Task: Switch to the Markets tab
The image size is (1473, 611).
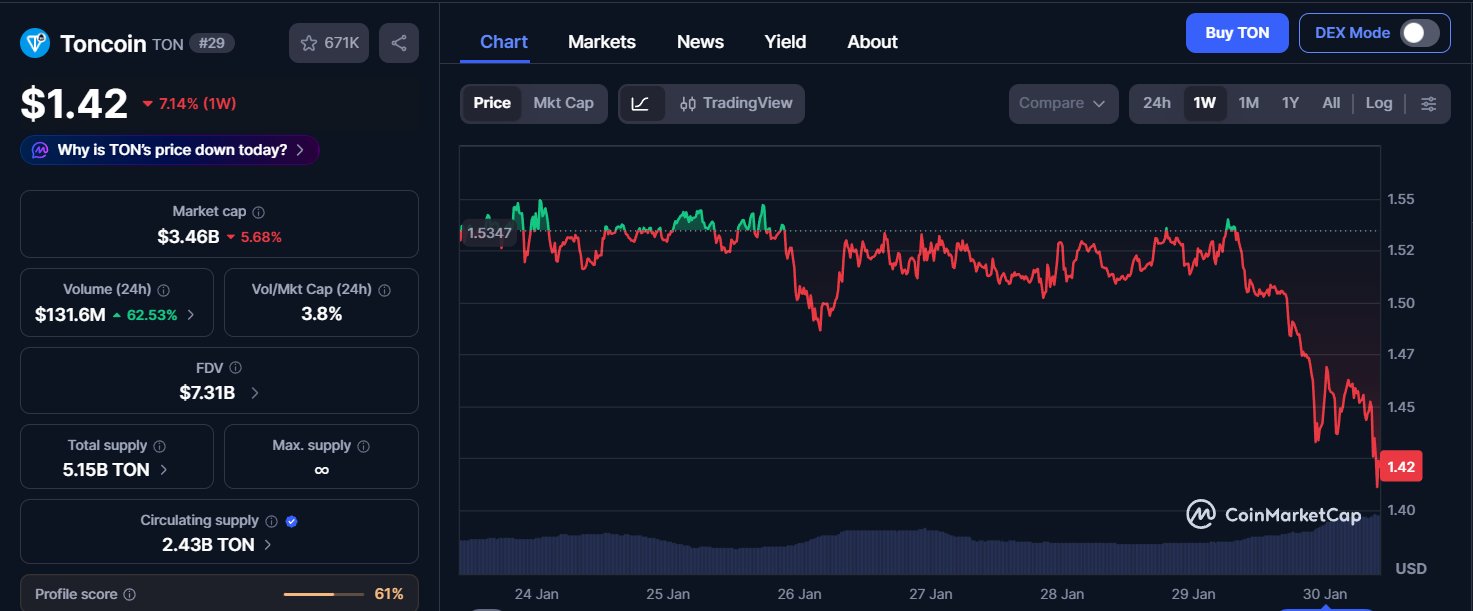Action: [601, 42]
